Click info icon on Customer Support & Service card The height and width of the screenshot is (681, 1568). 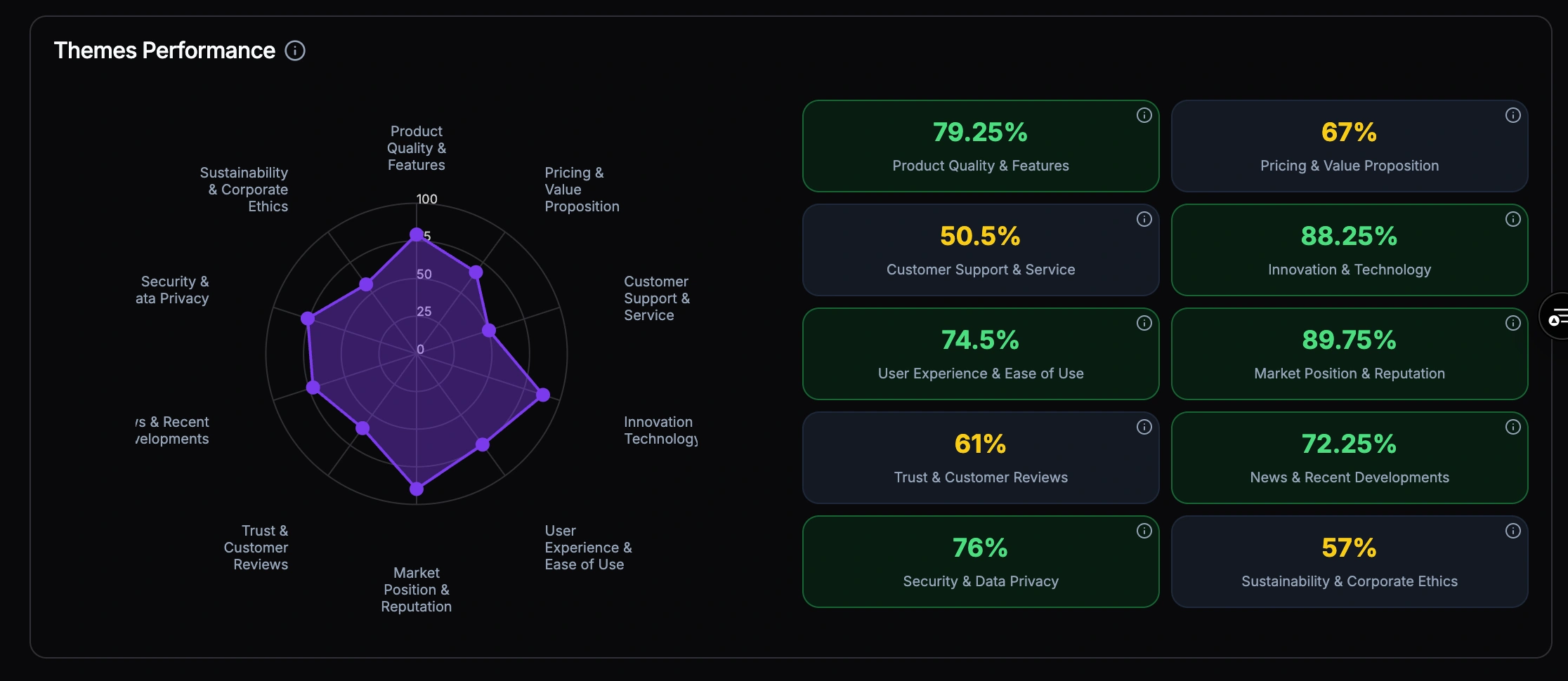pos(1144,219)
